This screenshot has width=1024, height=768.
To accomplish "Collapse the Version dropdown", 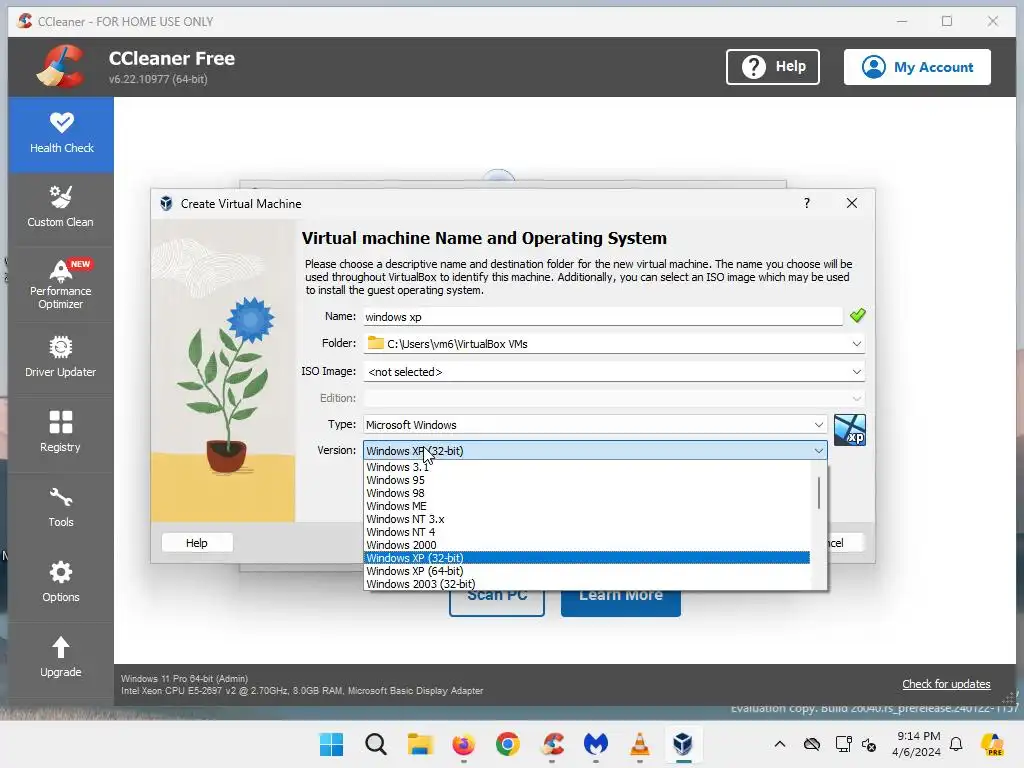I will (818, 451).
